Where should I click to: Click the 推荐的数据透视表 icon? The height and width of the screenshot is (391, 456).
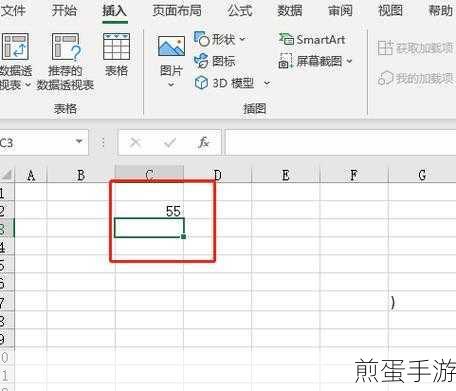66,47
